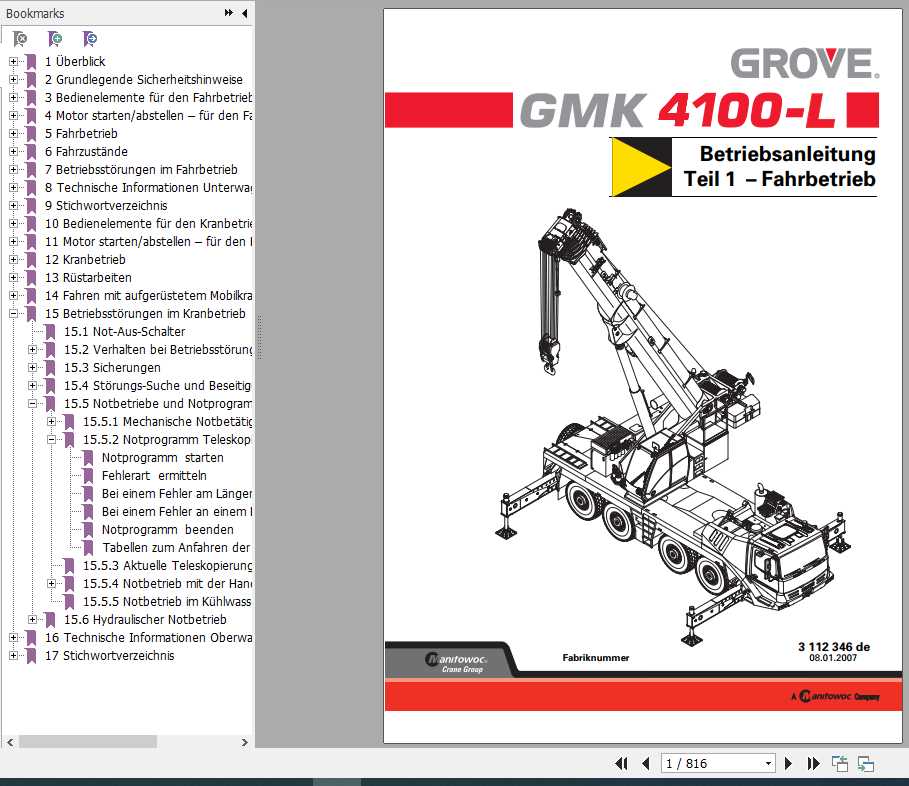Return to the previous view

coord(840,763)
